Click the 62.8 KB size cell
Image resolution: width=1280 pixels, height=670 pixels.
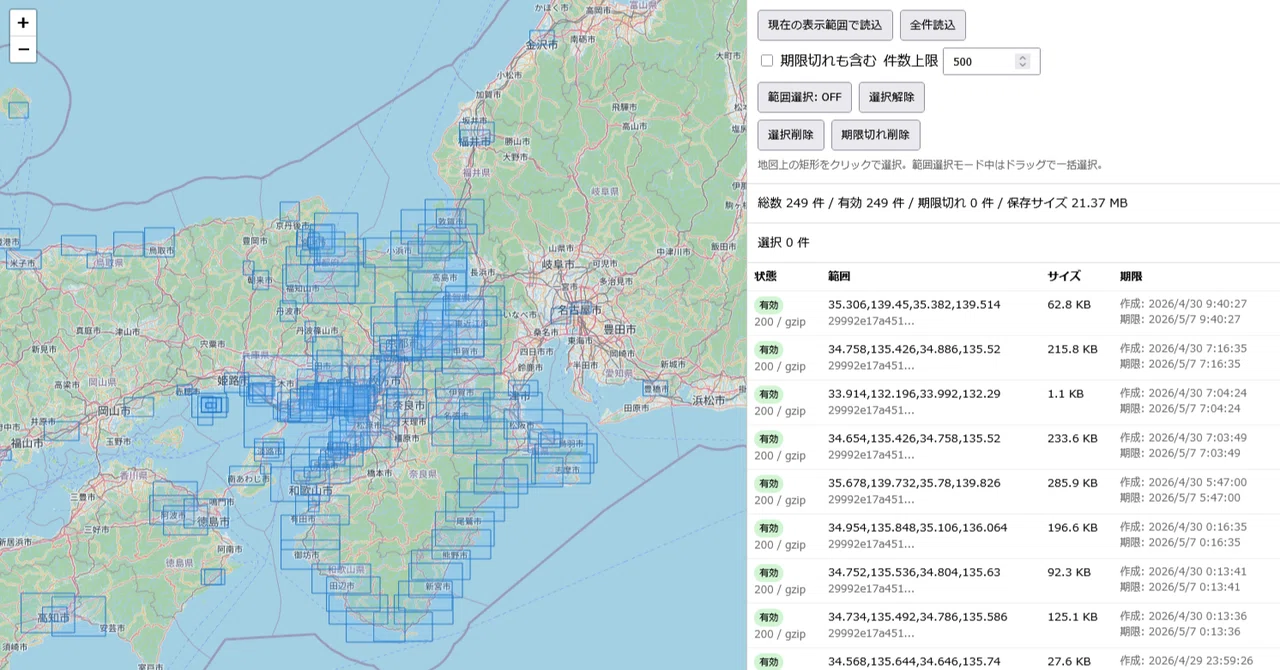1069,305
